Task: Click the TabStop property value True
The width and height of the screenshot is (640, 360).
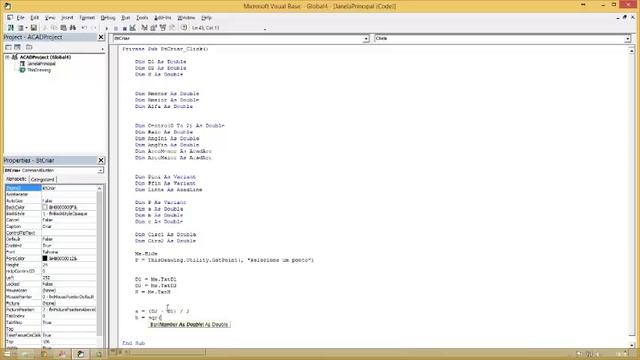Action: coord(69,322)
